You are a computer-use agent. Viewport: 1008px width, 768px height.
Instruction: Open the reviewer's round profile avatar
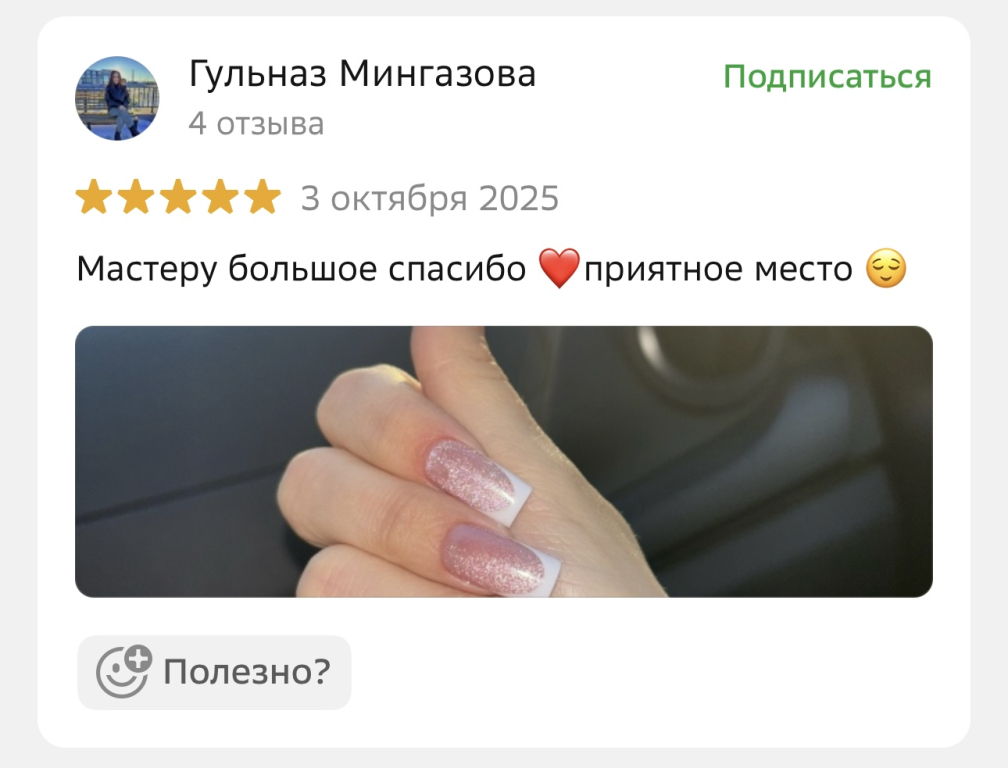pos(117,98)
